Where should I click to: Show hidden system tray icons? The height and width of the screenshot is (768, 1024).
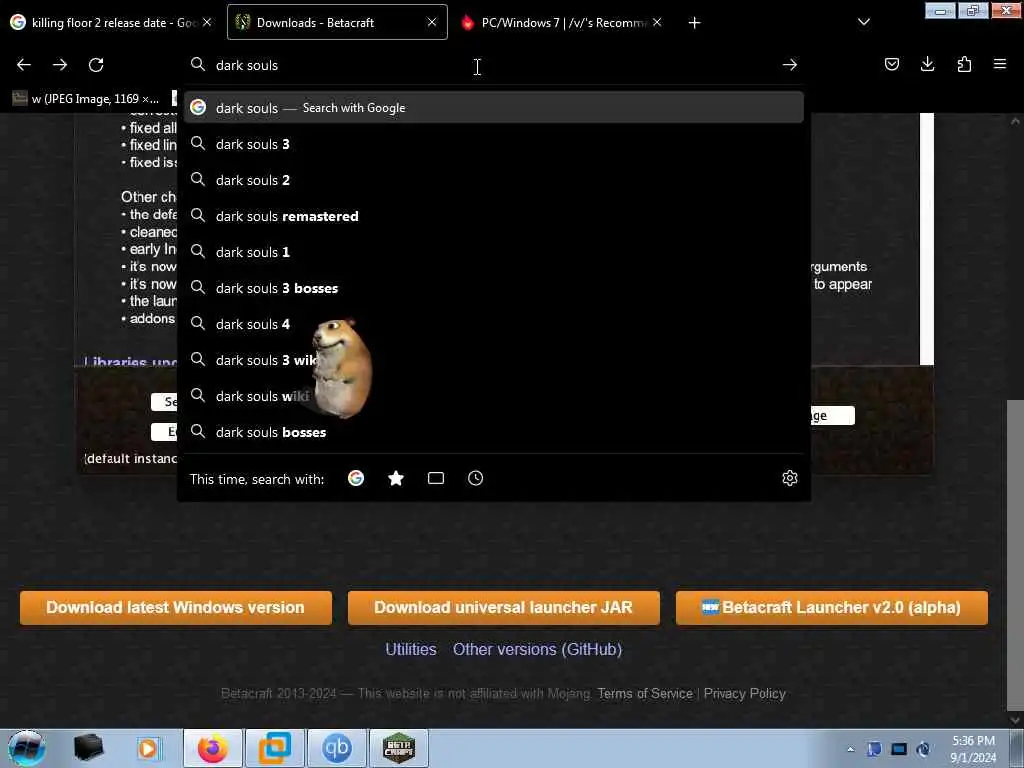850,749
